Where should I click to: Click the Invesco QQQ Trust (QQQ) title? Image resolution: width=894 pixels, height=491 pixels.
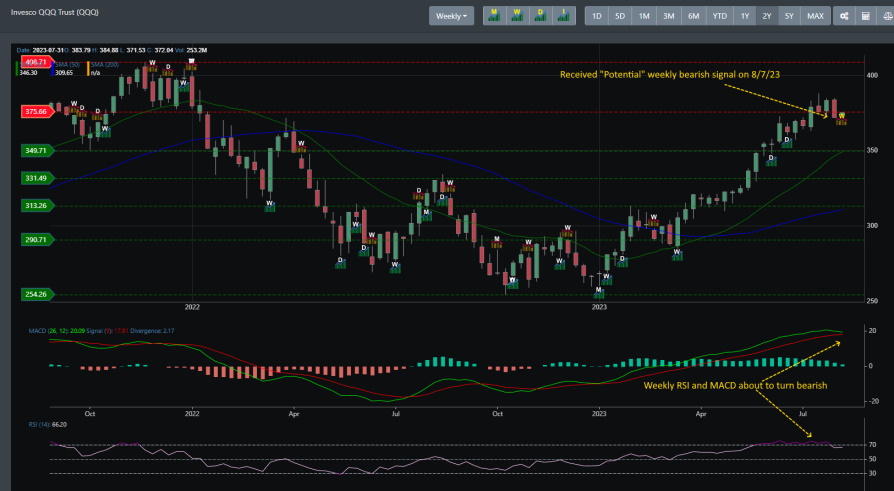[x=55, y=12]
